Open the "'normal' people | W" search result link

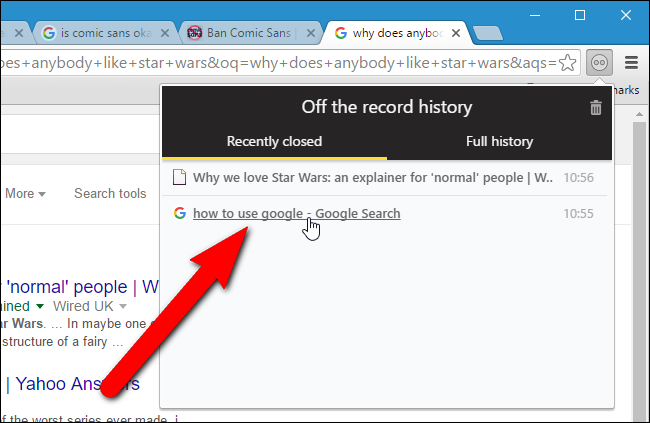(x=80, y=287)
